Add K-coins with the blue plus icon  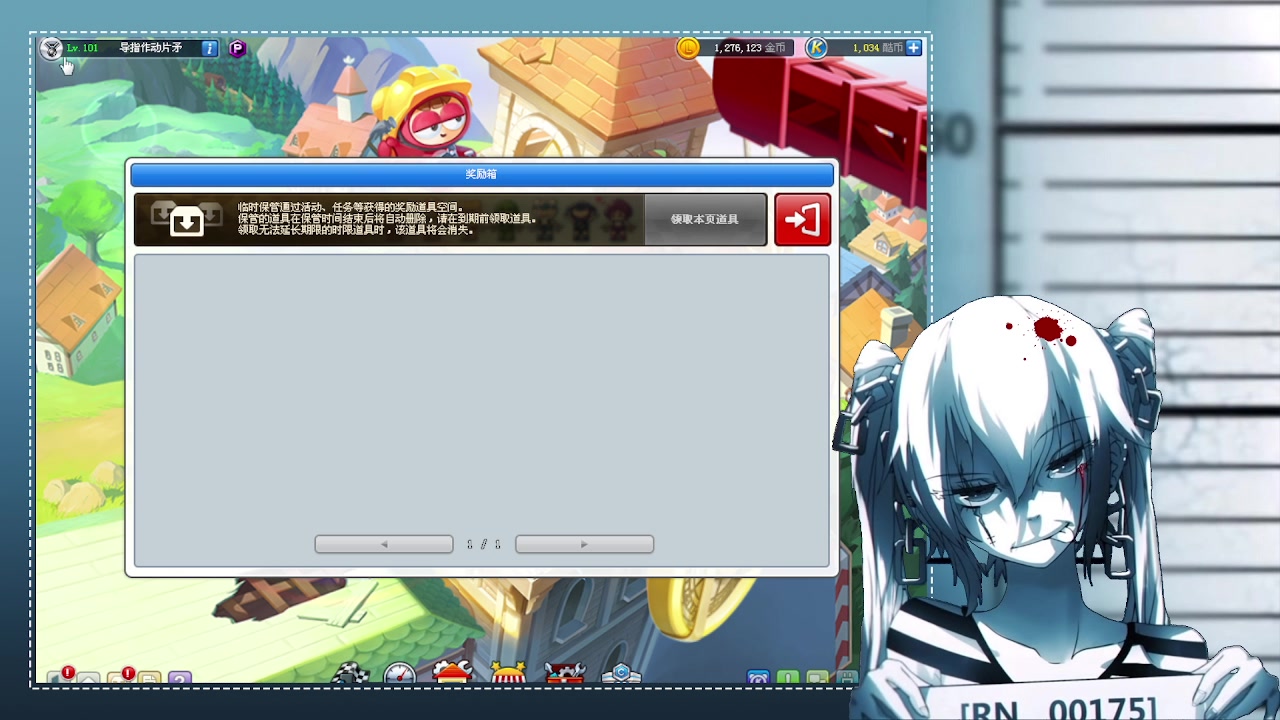913,48
